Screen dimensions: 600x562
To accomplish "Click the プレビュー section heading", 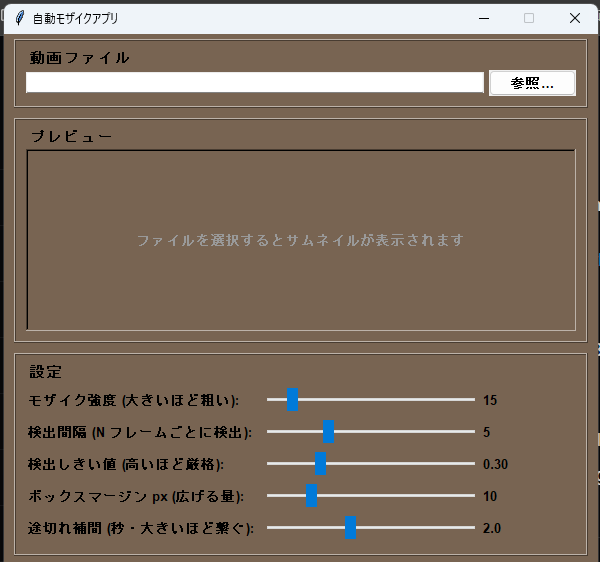I will (x=71, y=136).
